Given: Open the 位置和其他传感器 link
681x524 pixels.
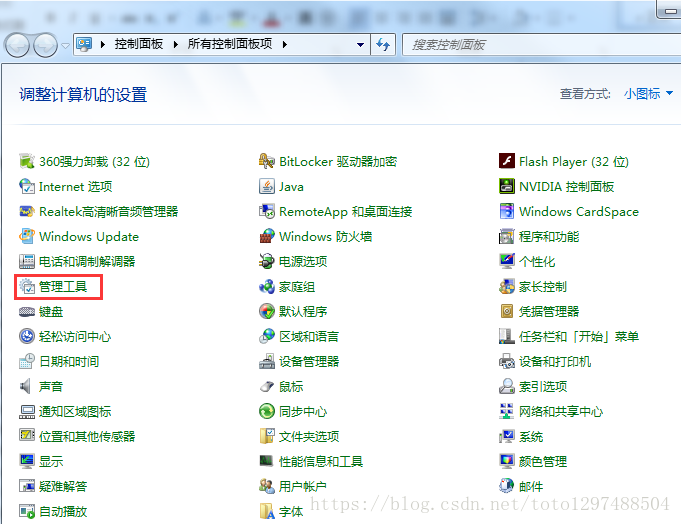Looking at the screenshot, I should coord(87,437).
